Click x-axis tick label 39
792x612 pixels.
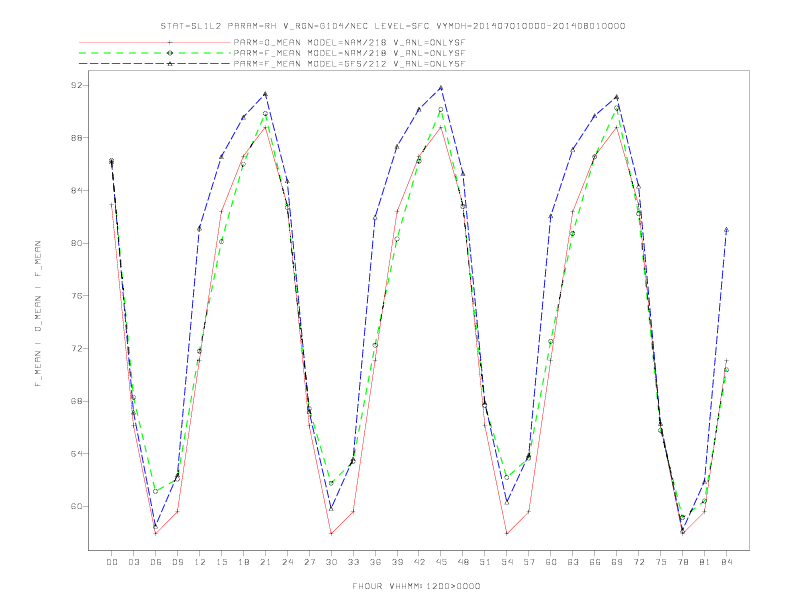coord(397,562)
